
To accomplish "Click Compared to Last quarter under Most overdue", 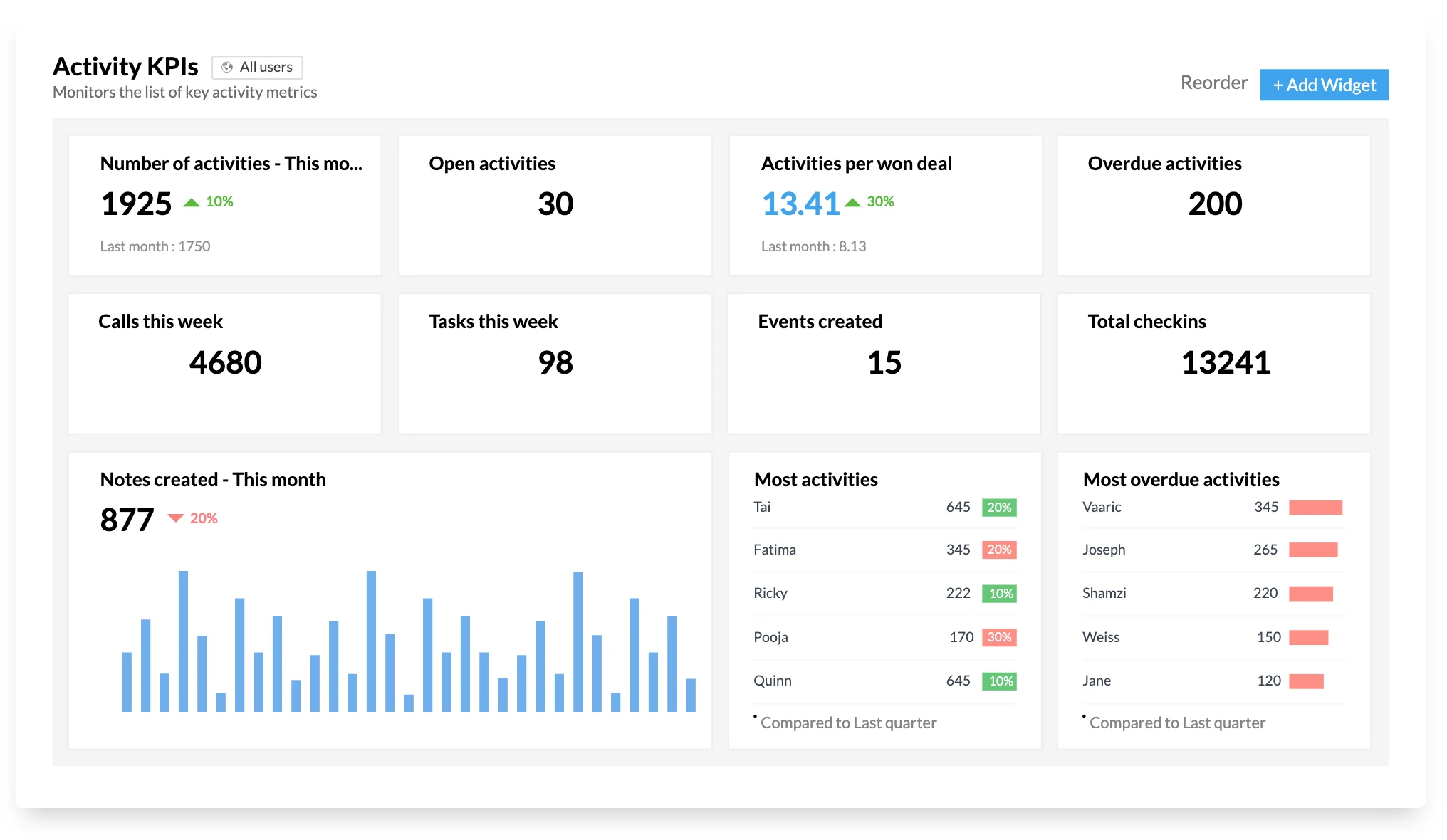I will point(1177,723).
